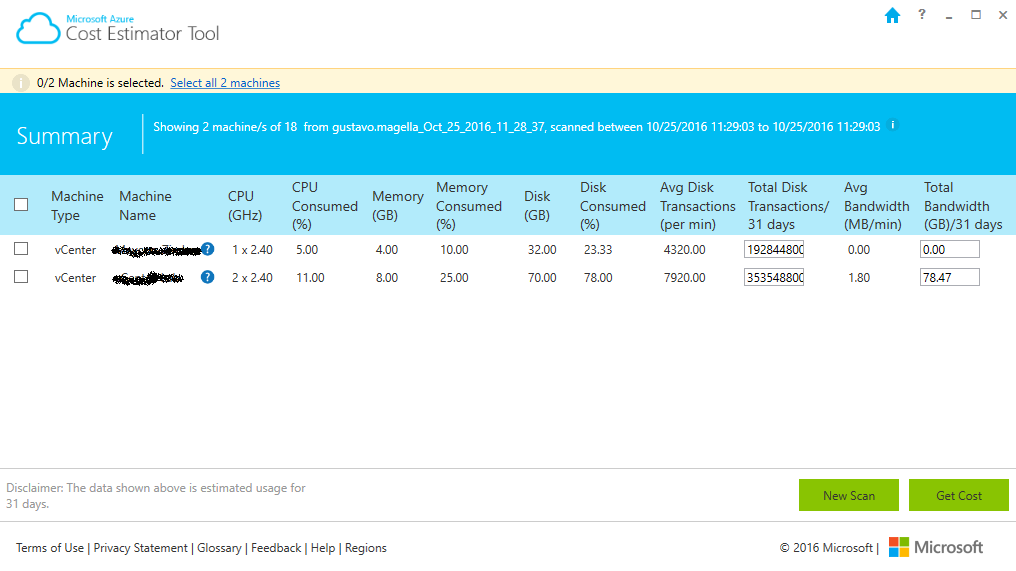The height and width of the screenshot is (571, 1016).
Task: Select the 11.00 CPU Consumed value
Action: (310, 277)
